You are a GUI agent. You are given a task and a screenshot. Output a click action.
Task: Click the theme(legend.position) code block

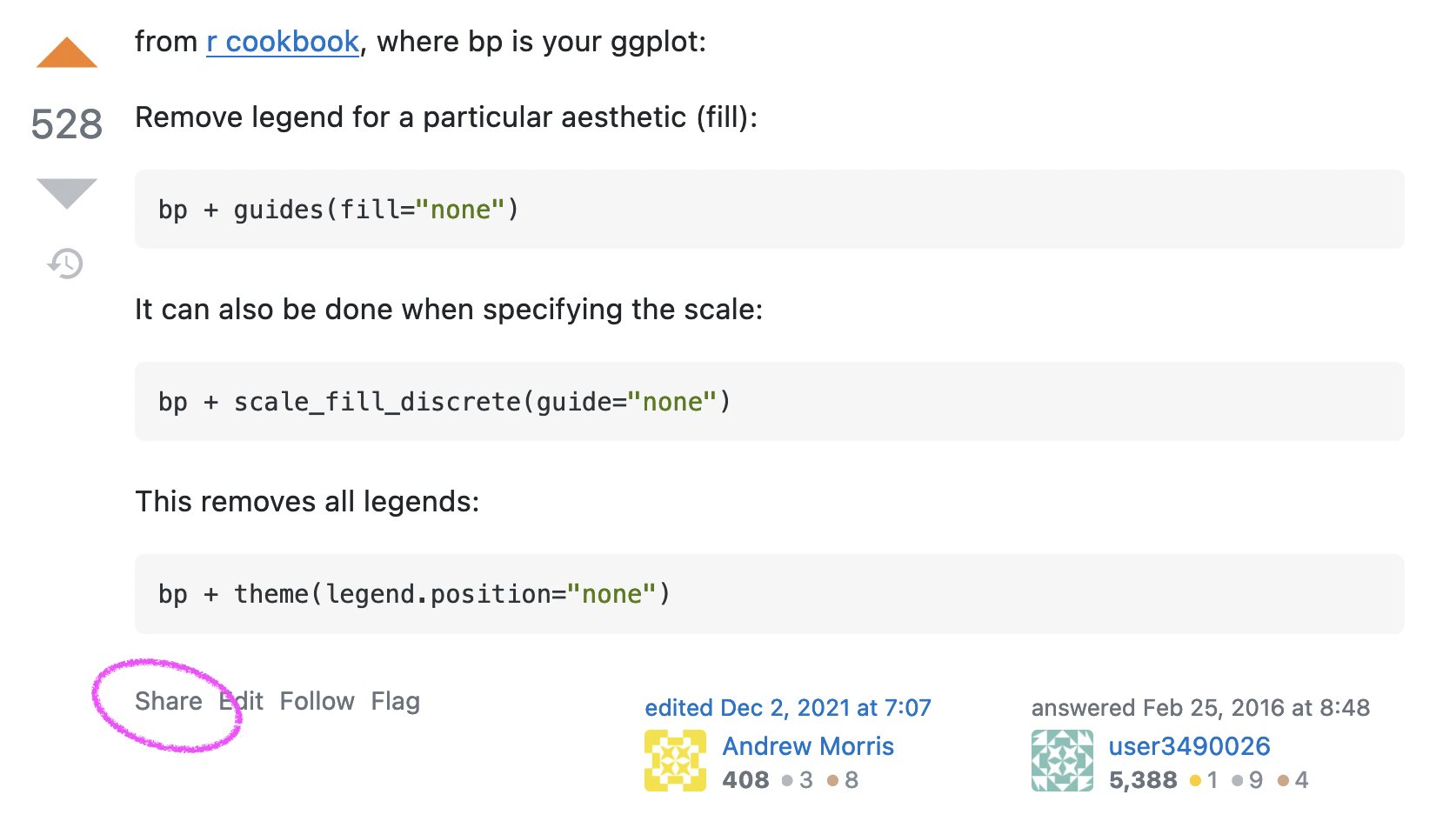pyautogui.click(x=769, y=594)
